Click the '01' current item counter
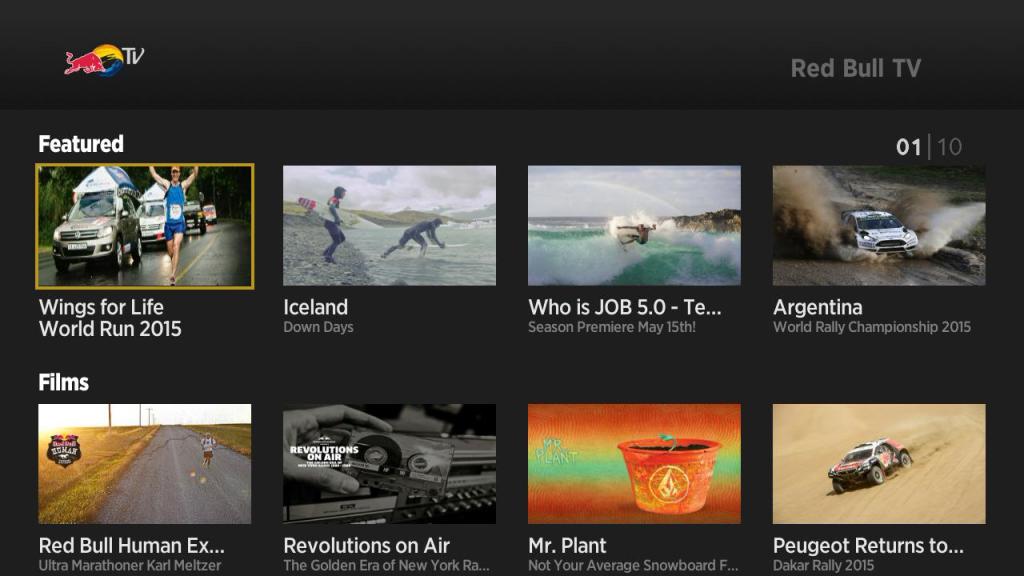This screenshot has width=1024, height=576. [908, 147]
